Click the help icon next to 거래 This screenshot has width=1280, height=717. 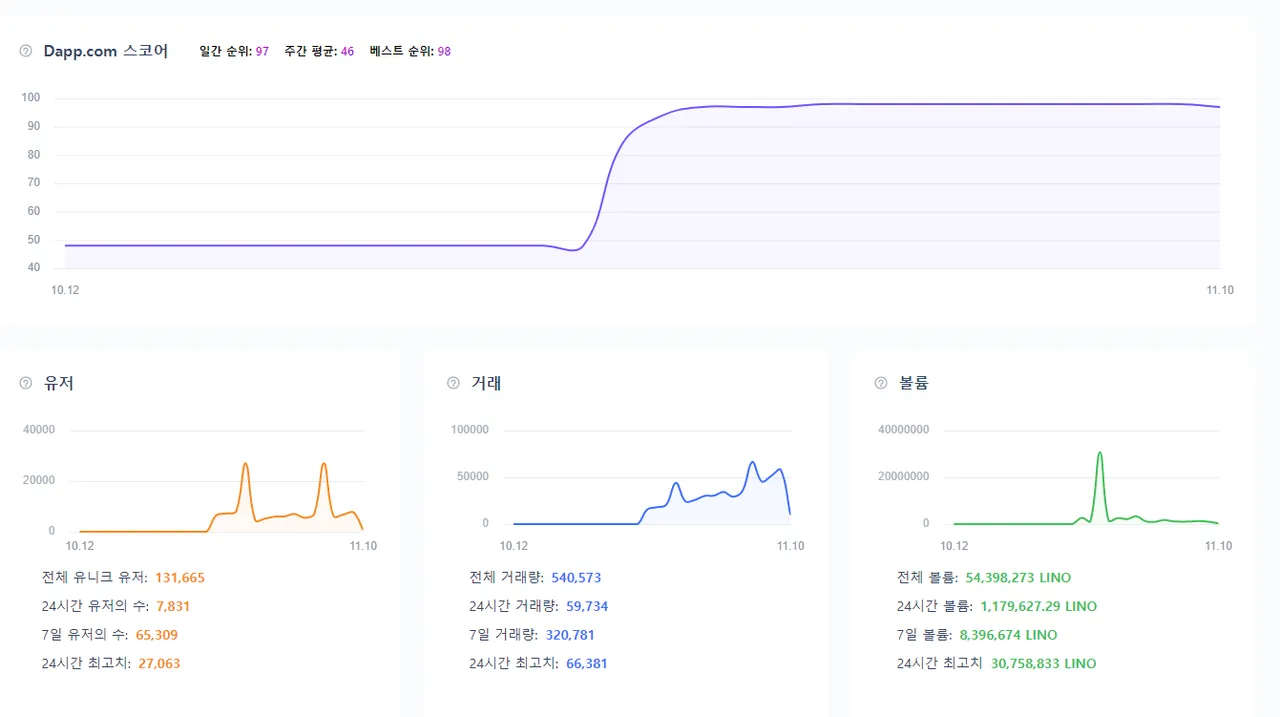tap(453, 383)
